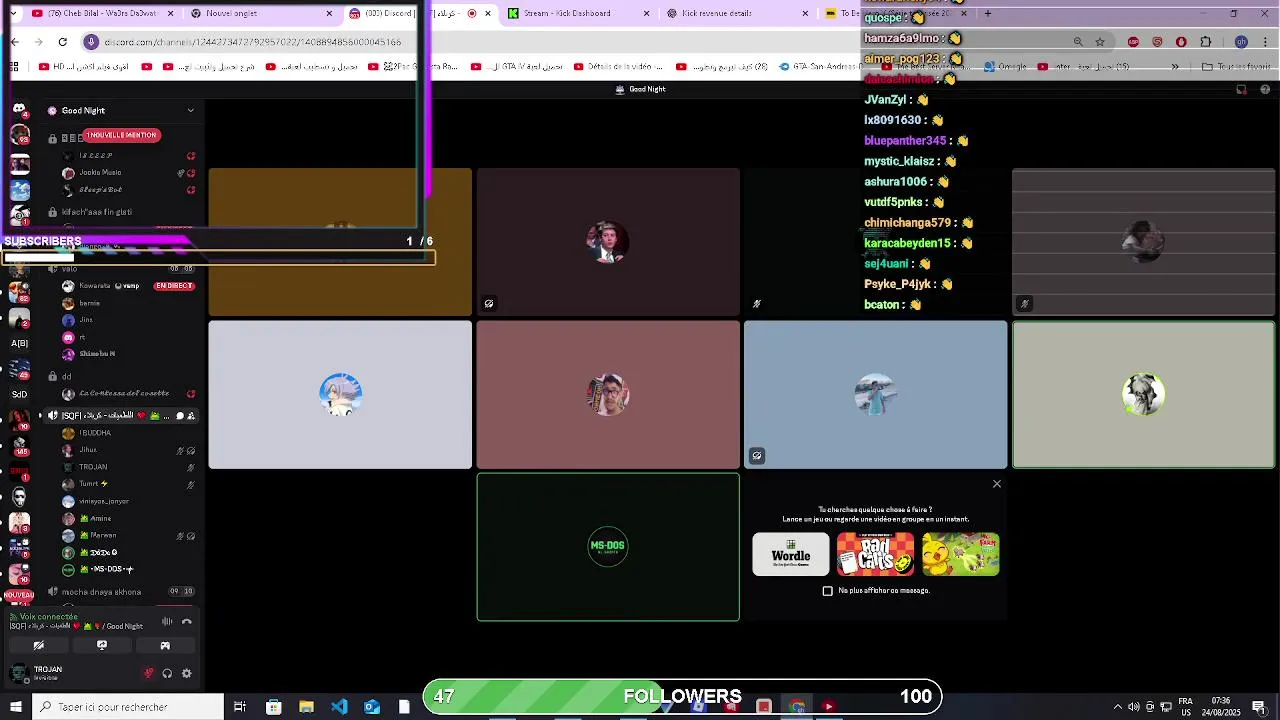
Task: Select the highlighted beige participant tile
Action: point(1143,394)
